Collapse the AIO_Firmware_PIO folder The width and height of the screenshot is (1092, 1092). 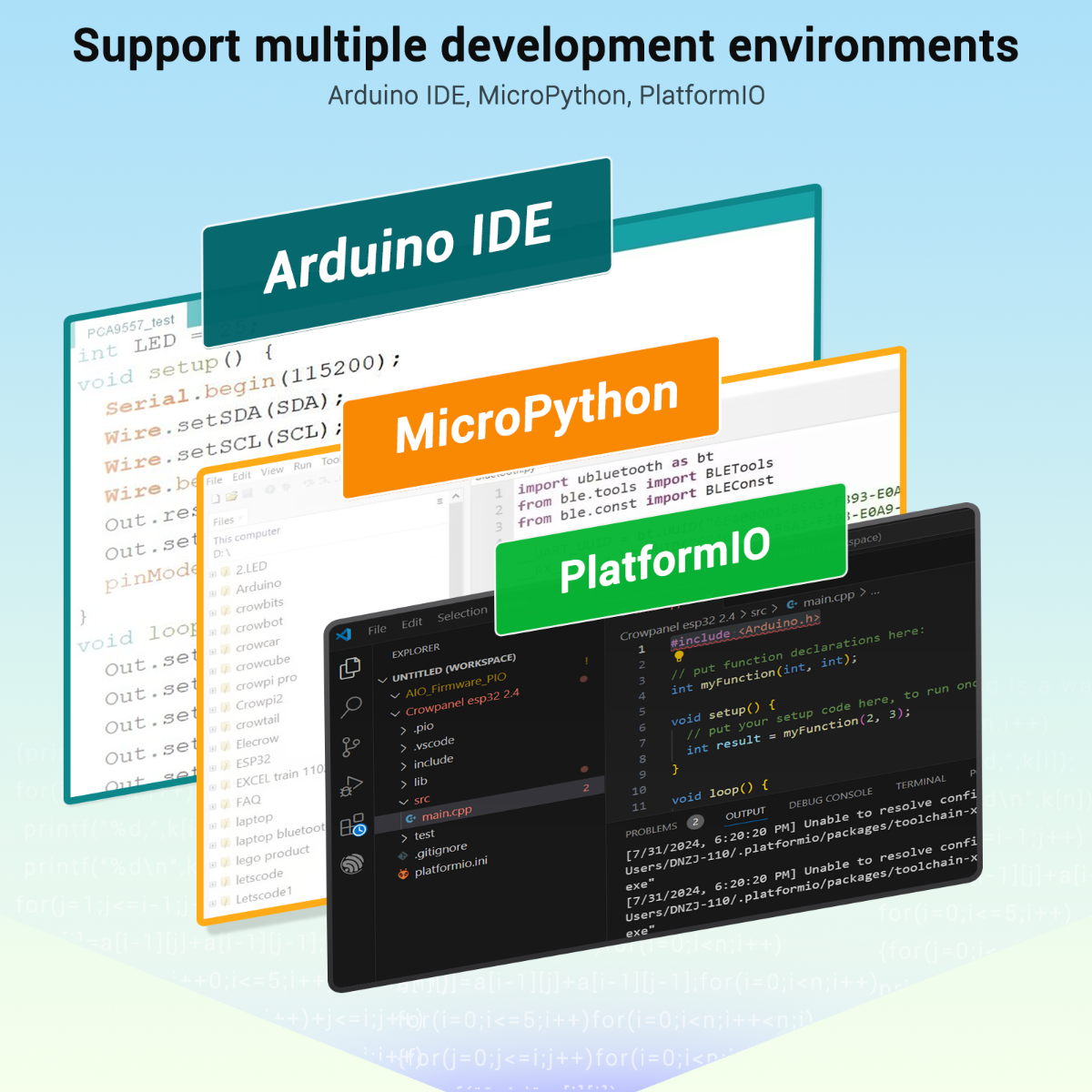tap(396, 694)
